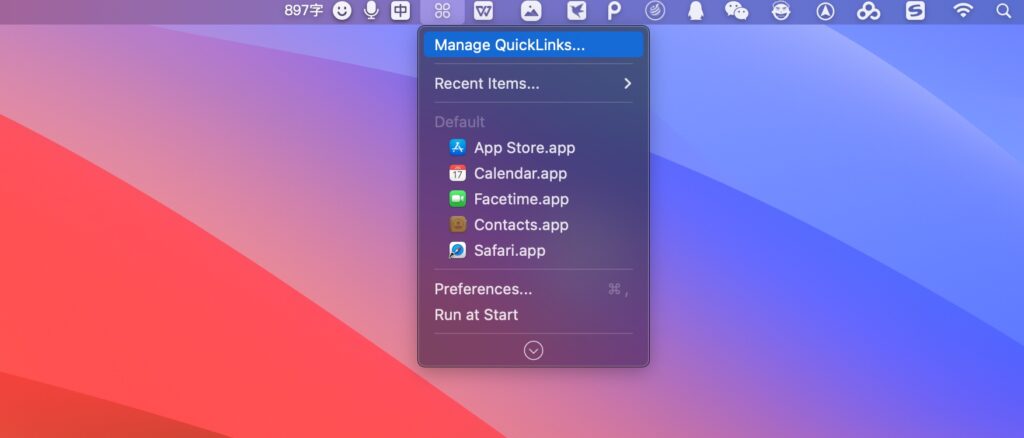Launch Facetime.app from the list

[x=521, y=199]
